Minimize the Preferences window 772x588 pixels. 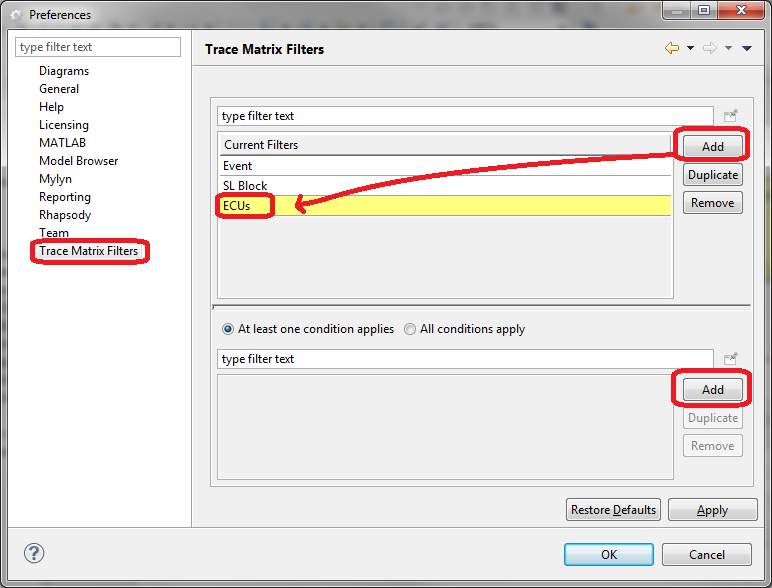pyautogui.click(x=677, y=10)
